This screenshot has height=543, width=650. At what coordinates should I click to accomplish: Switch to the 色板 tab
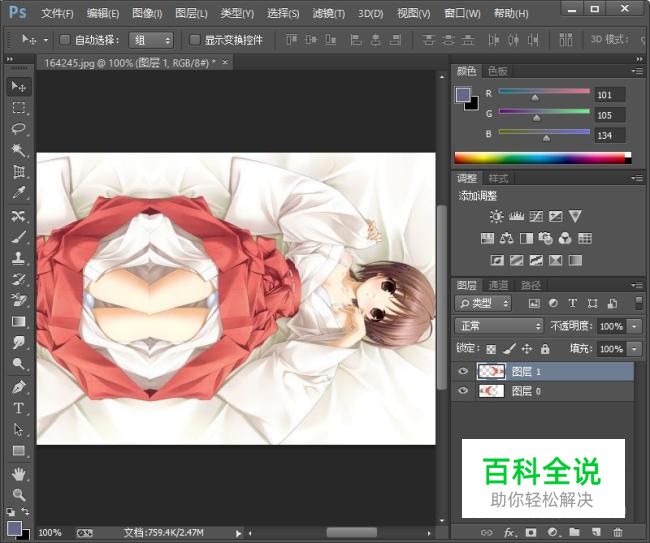click(x=497, y=71)
